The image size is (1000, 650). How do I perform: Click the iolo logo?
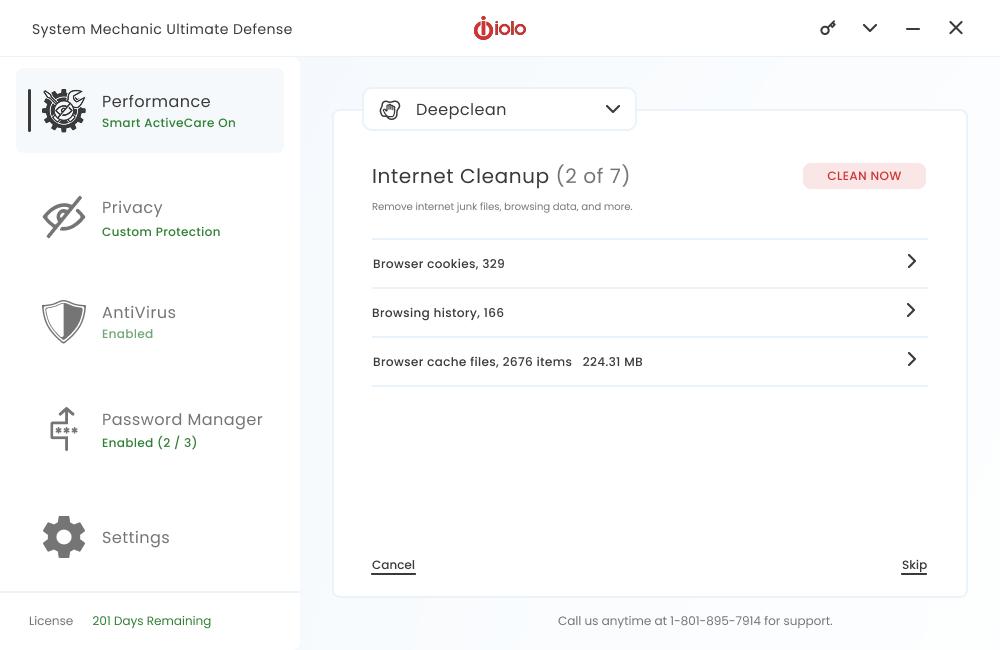tap(500, 29)
